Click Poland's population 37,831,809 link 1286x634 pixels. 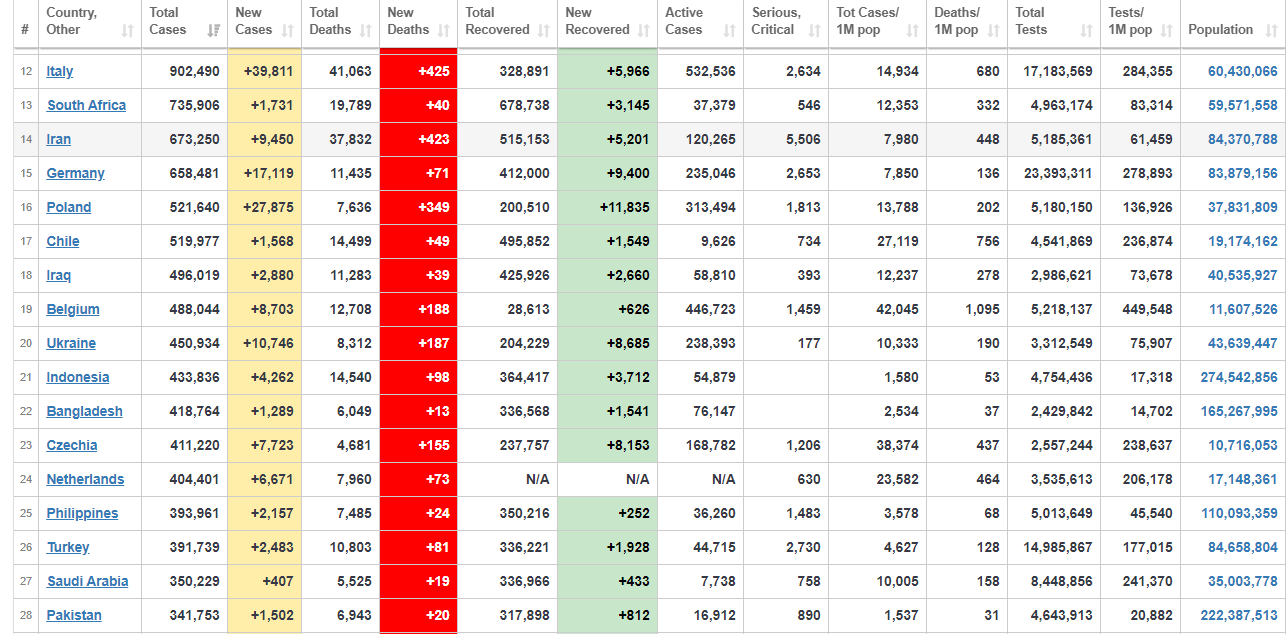(x=1242, y=207)
